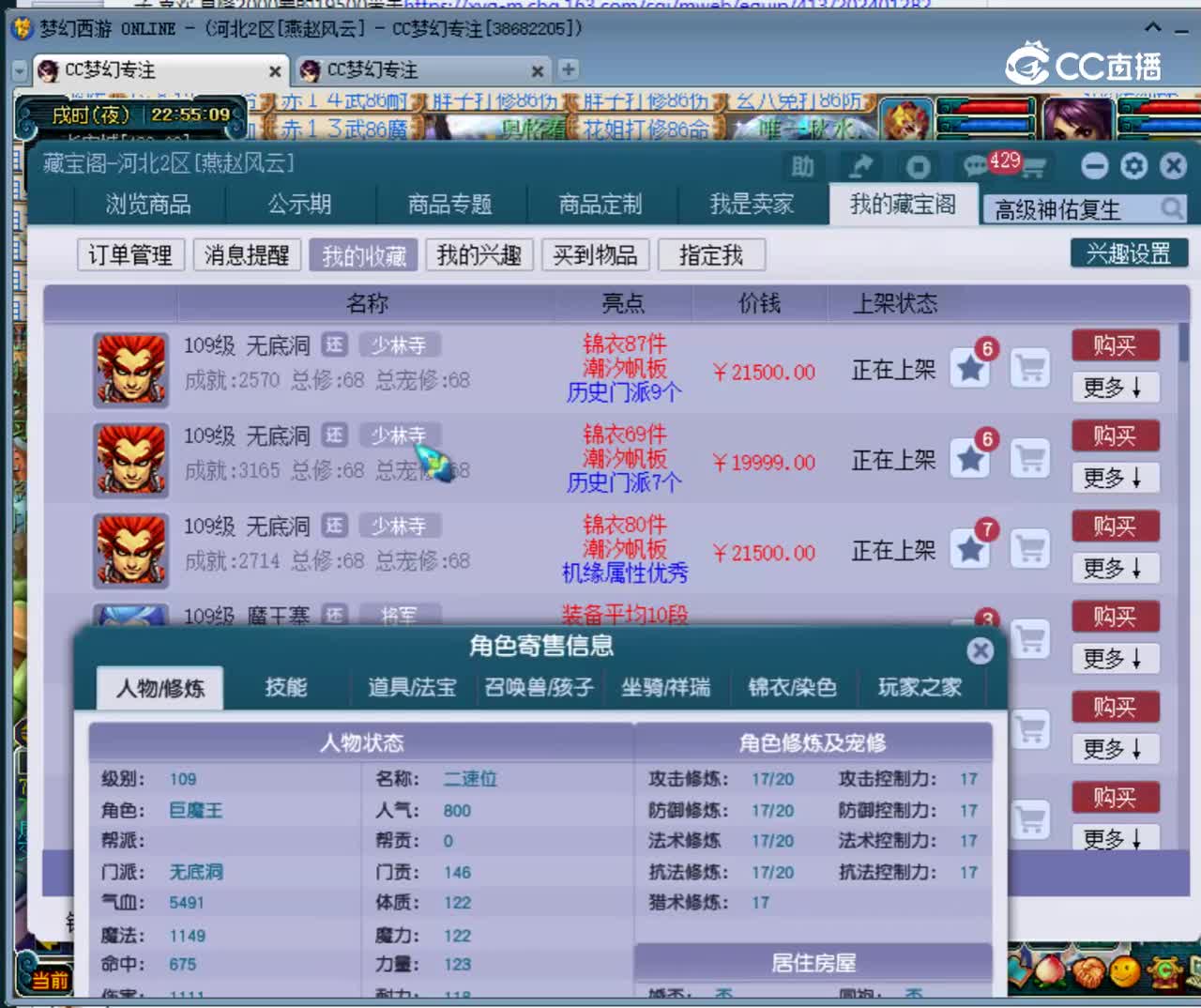The height and width of the screenshot is (1008, 1201).
Task: Open a new browser tab with plus icon
Action: 569,69
